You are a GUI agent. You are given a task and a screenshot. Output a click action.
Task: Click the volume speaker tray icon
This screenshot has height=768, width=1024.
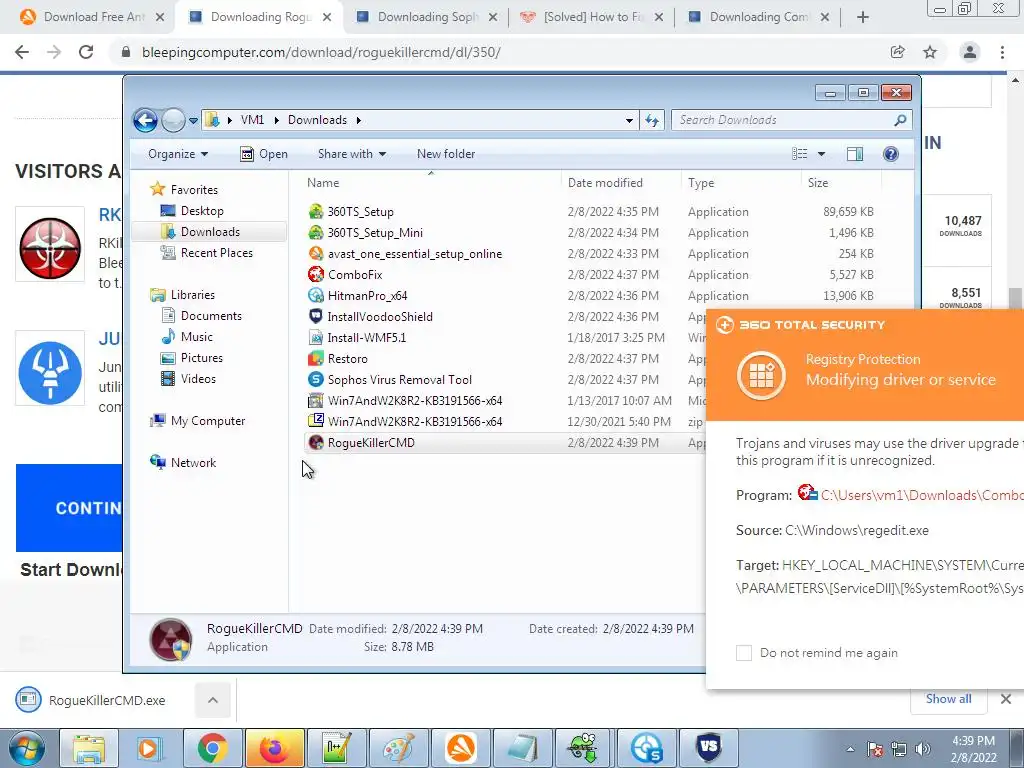[x=923, y=749]
